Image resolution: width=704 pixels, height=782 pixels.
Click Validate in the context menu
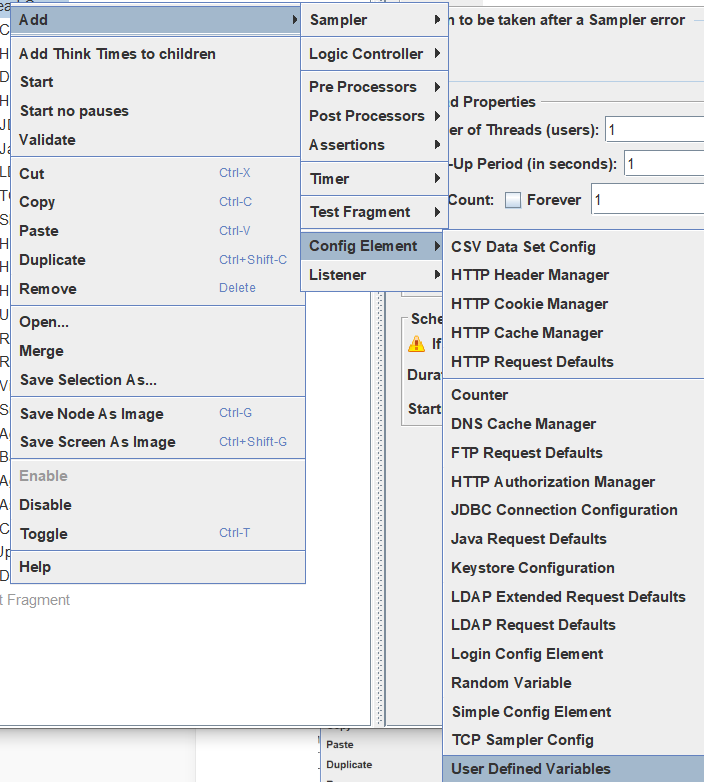[158, 140]
